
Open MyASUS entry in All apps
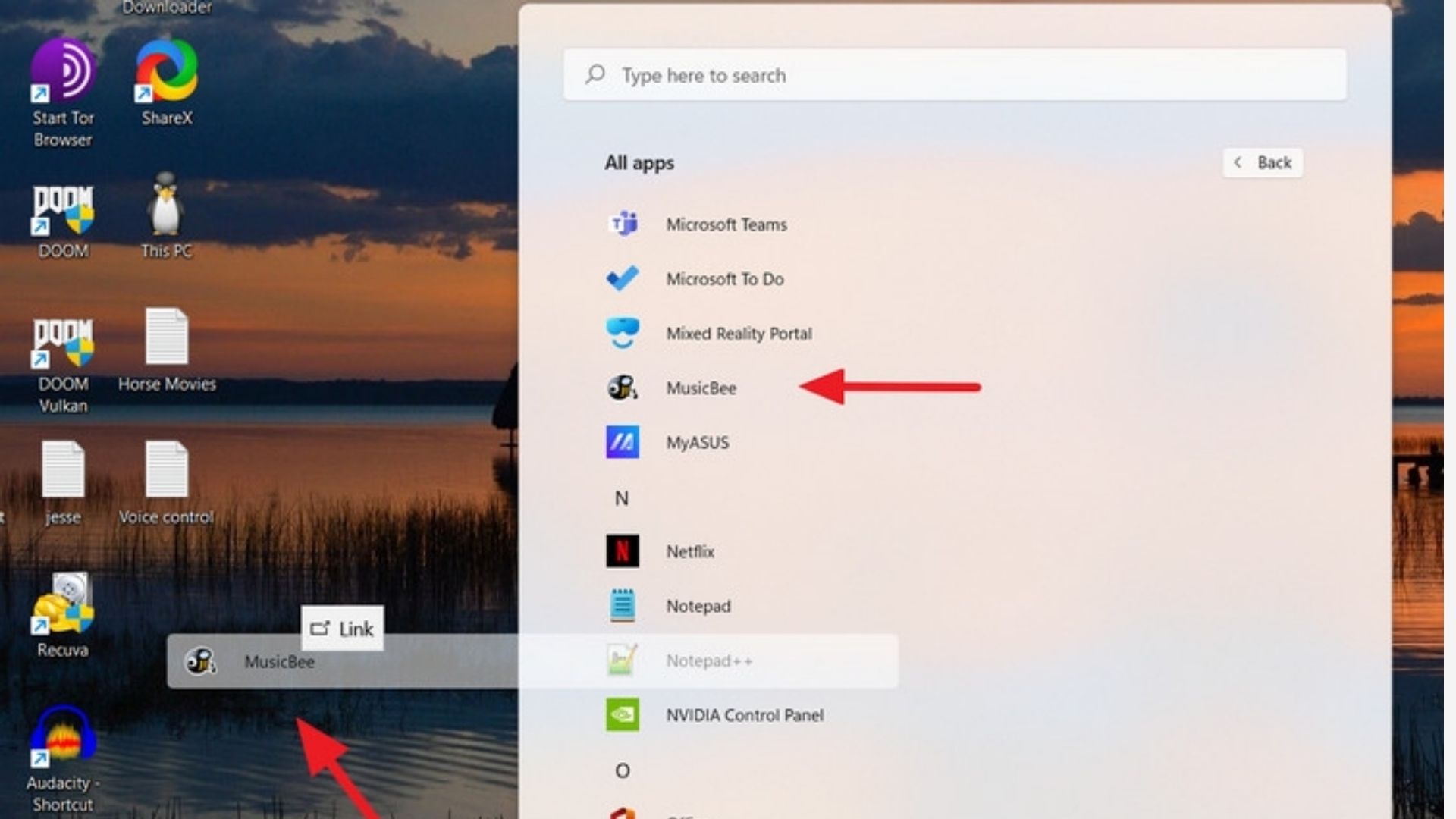[698, 443]
